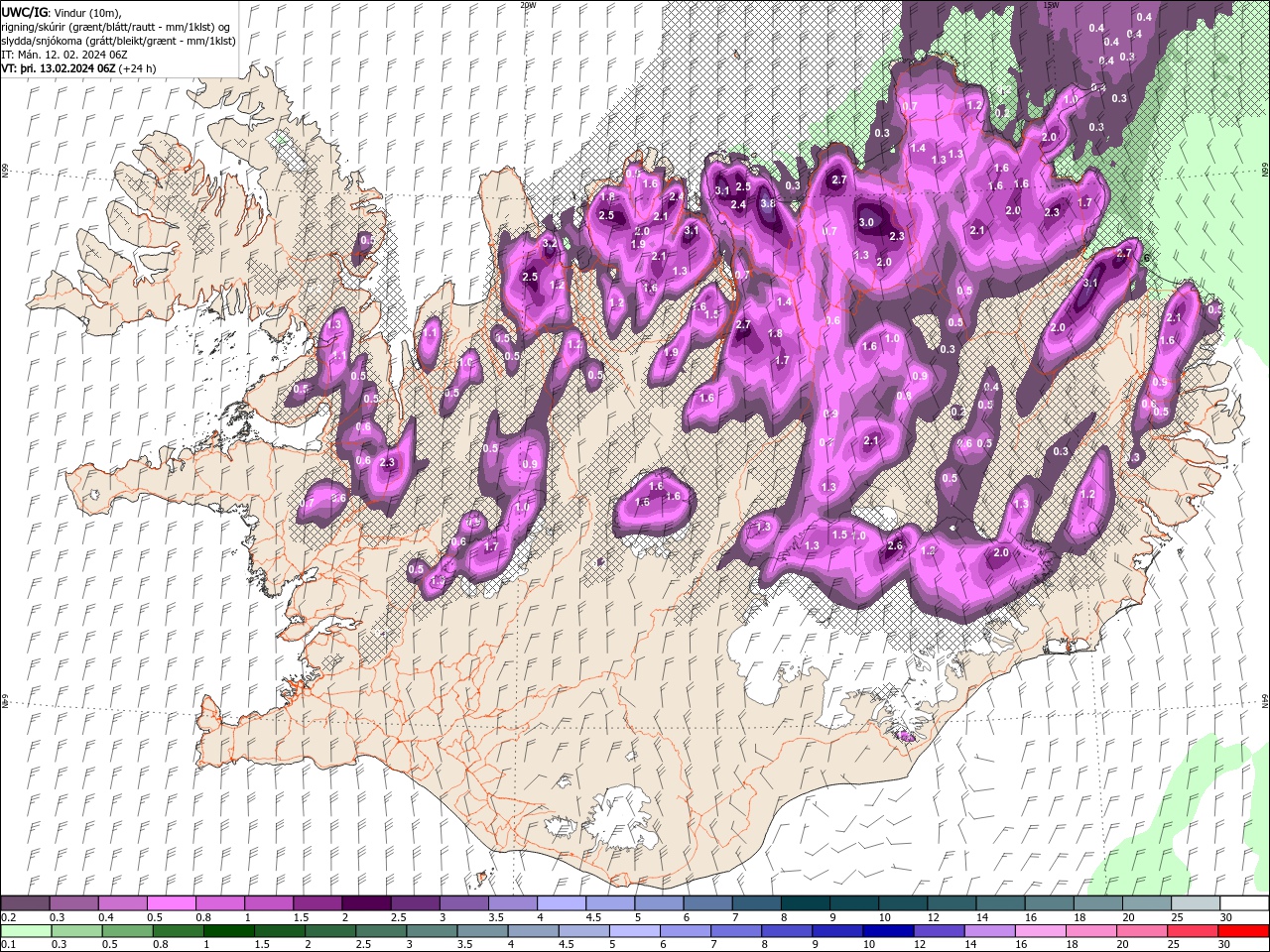Pick the white 30 swatch ending upper legend
The width and height of the screenshot is (1270, 952).
(x=1244, y=903)
